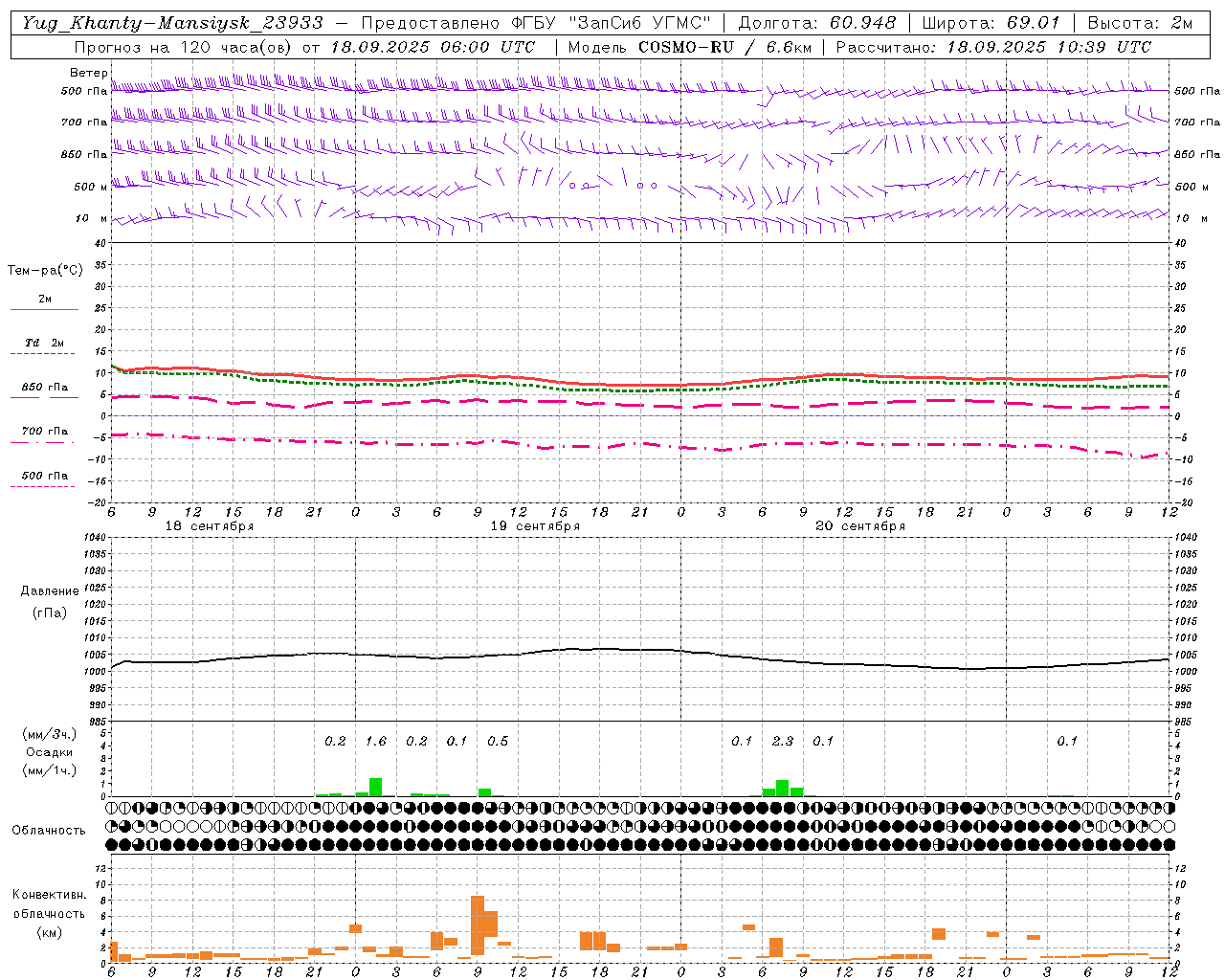Click the 19 сентября date label
This screenshot has width=1225, height=980.
(535, 526)
